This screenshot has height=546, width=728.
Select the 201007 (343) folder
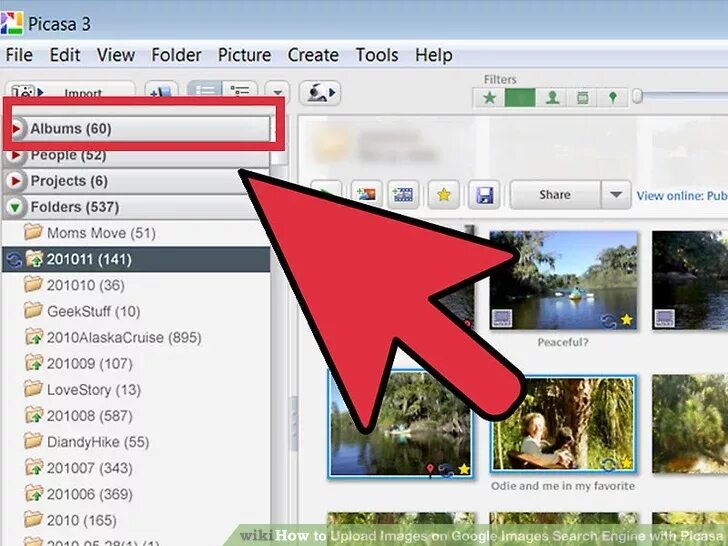pos(136,468)
